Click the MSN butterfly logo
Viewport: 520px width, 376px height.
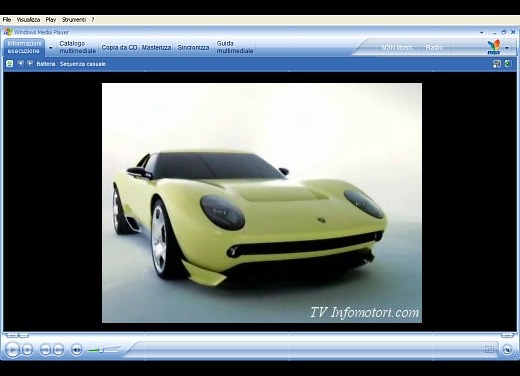coord(493,47)
